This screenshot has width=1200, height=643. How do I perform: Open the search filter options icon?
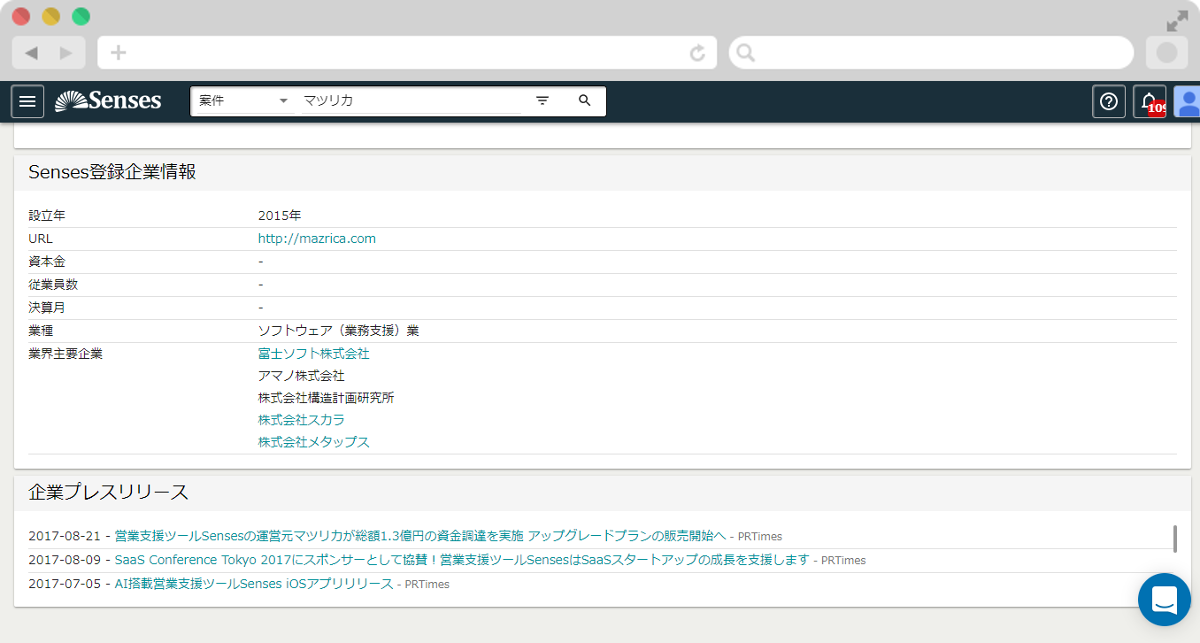[542, 101]
